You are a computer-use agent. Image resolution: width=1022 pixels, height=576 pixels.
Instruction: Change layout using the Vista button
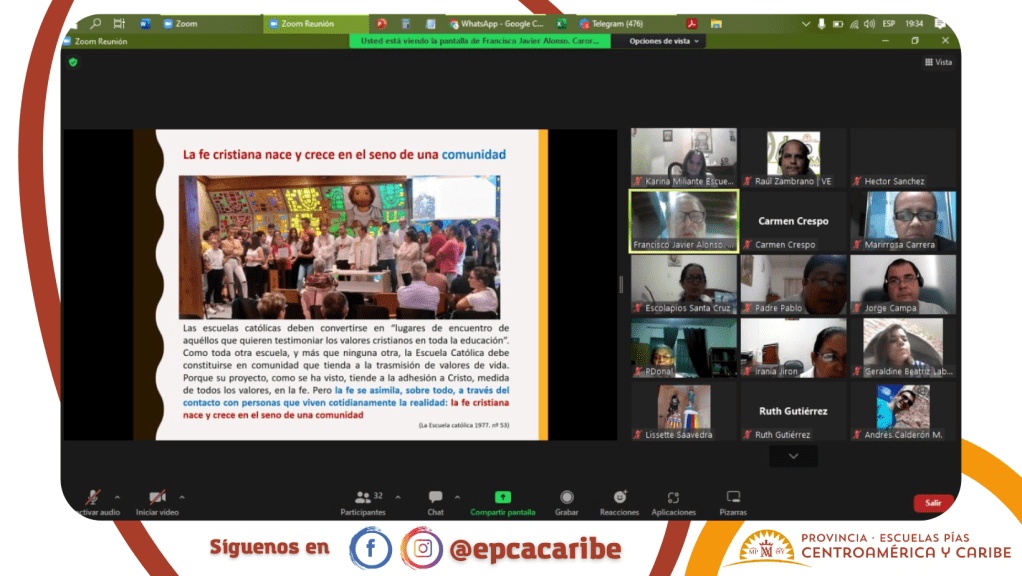tap(937, 62)
